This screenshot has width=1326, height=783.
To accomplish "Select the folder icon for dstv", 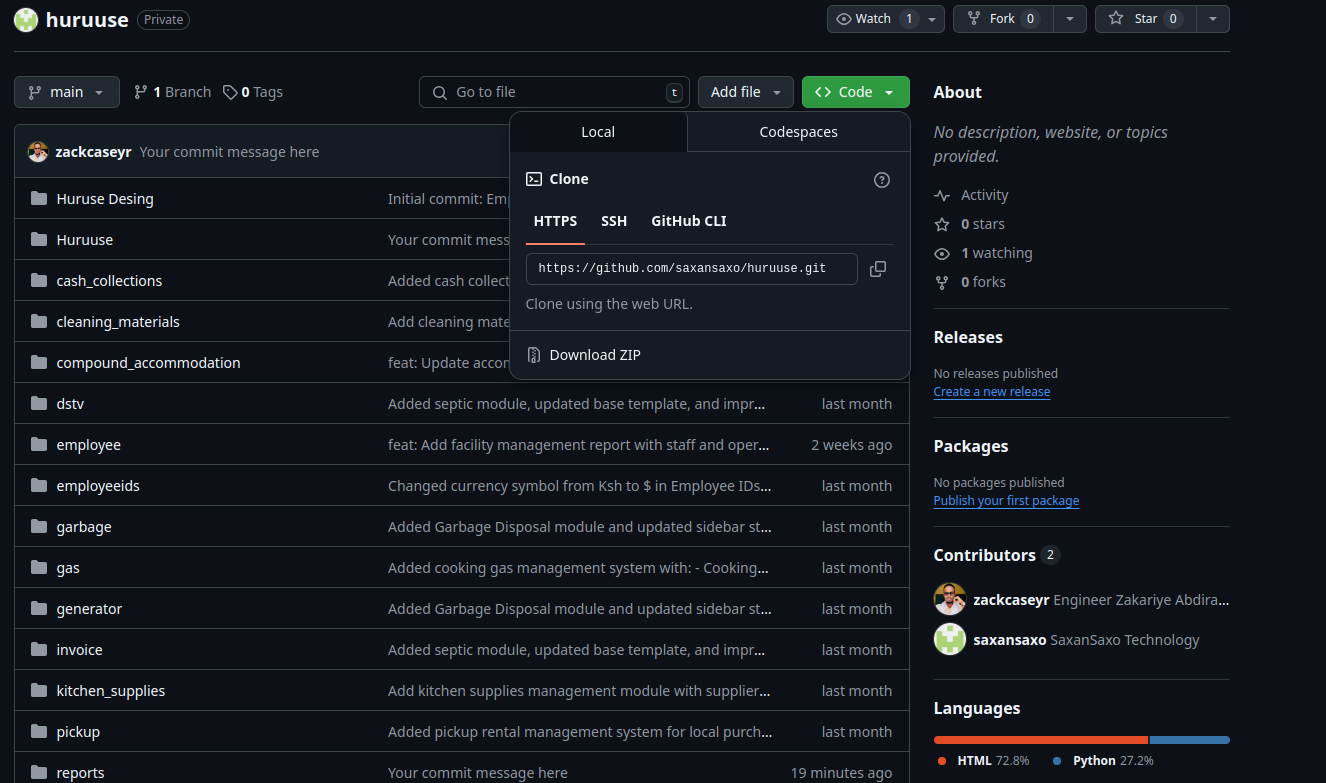I will 39,404.
